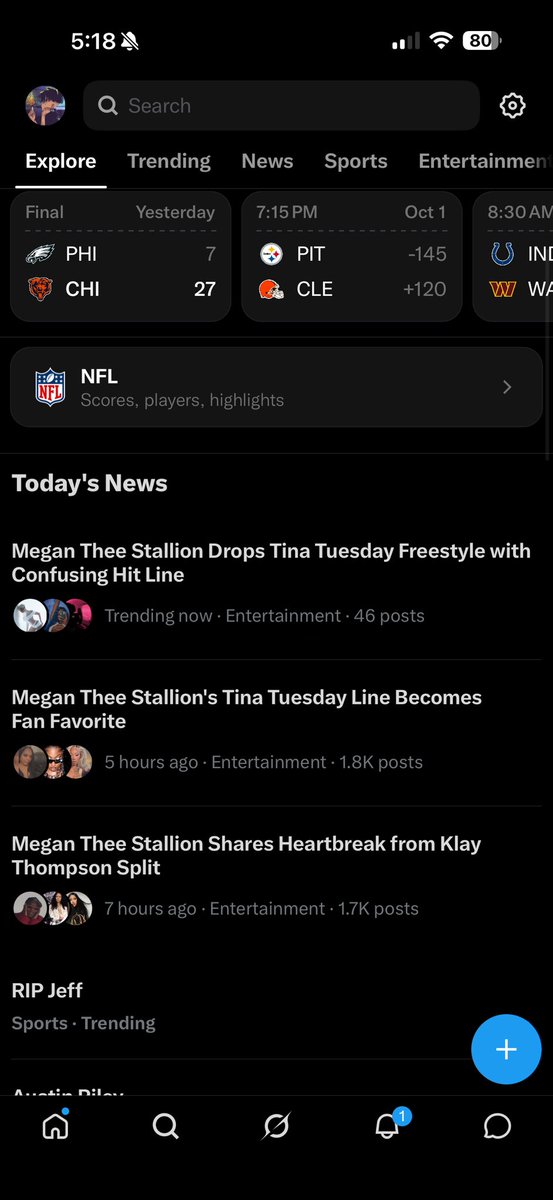Open the PHI vs CHI final score card
This screenshot has height=1200, width=553.
tap(121, 257)
